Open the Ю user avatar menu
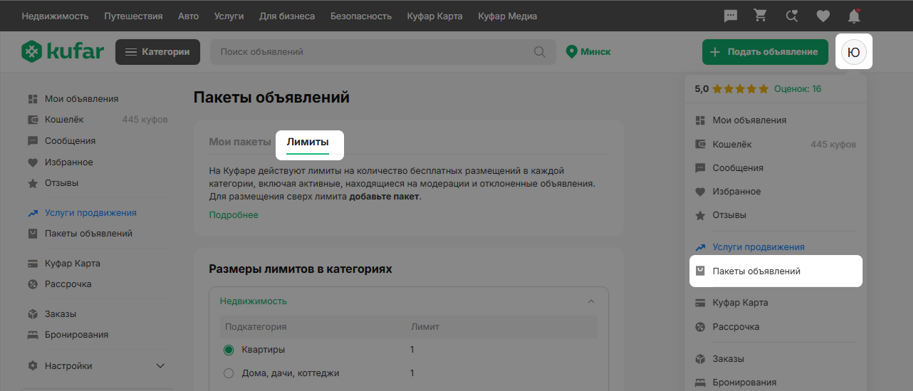This screenshot has width=913, height=391. [x=854, y=52]
